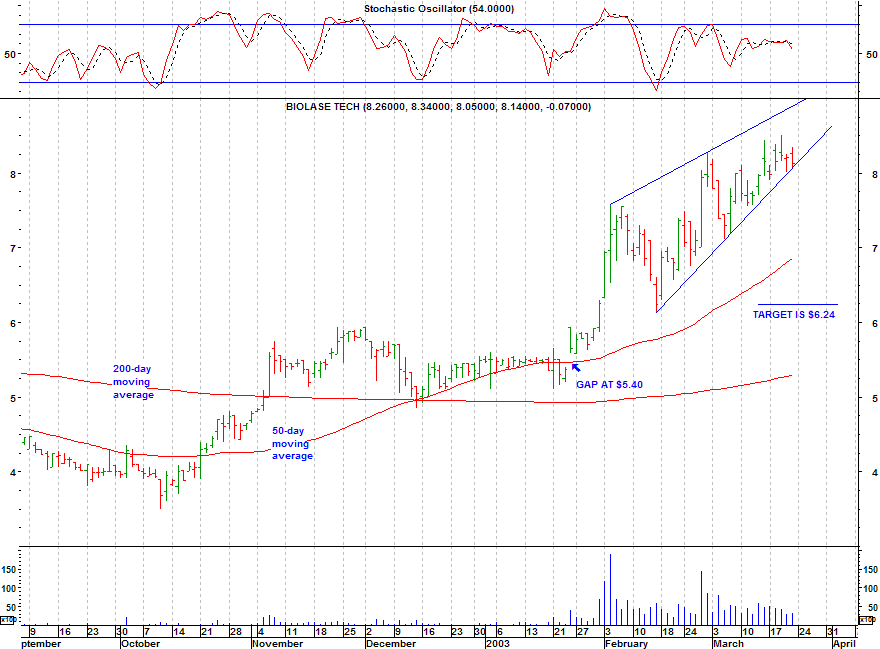Select the GAP AT $5.40 annotation
Viewport: 880px width, 649px height.
click(x=609, y=385)
